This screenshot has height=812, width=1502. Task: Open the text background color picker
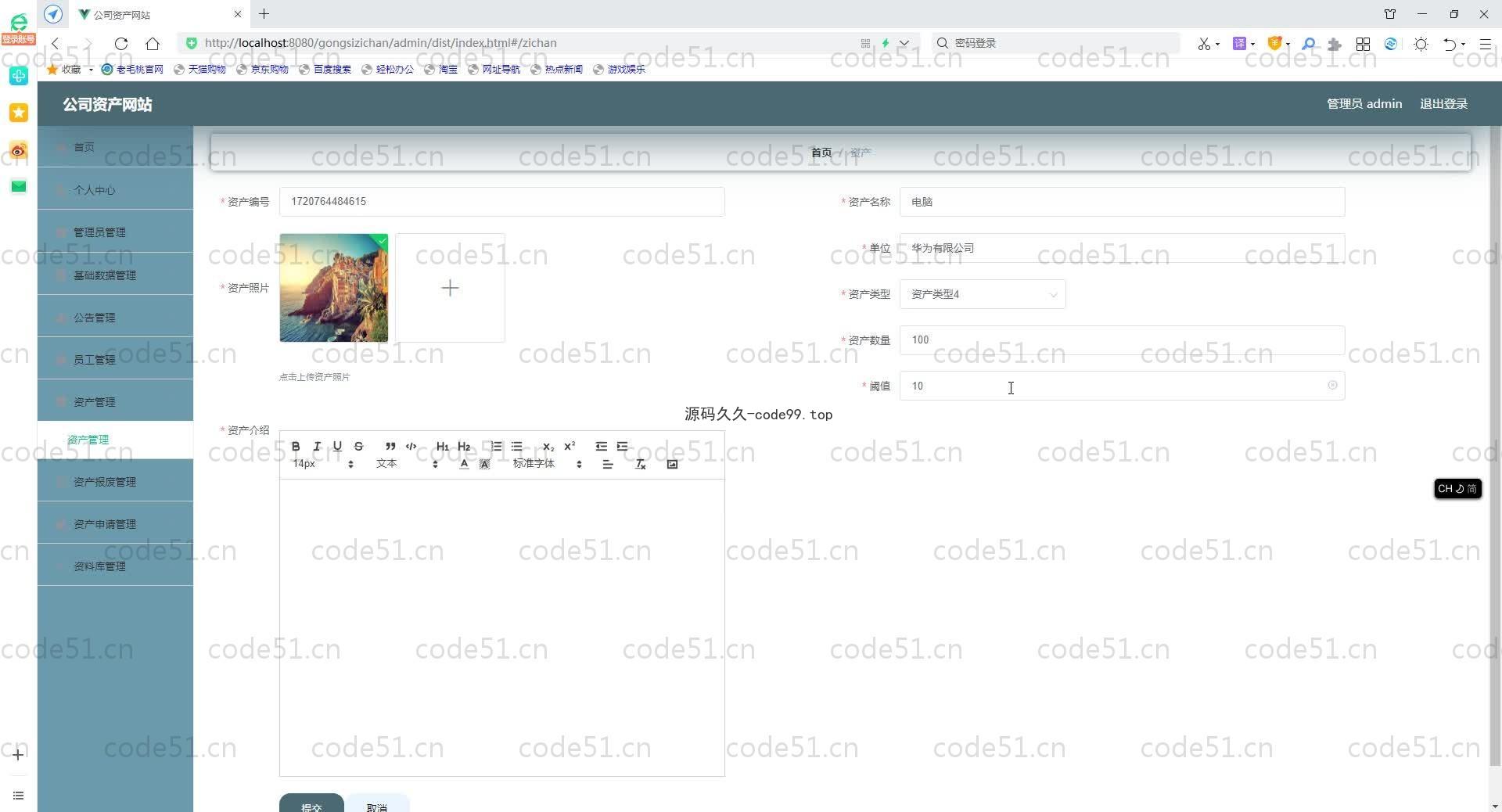click(484, 464)
